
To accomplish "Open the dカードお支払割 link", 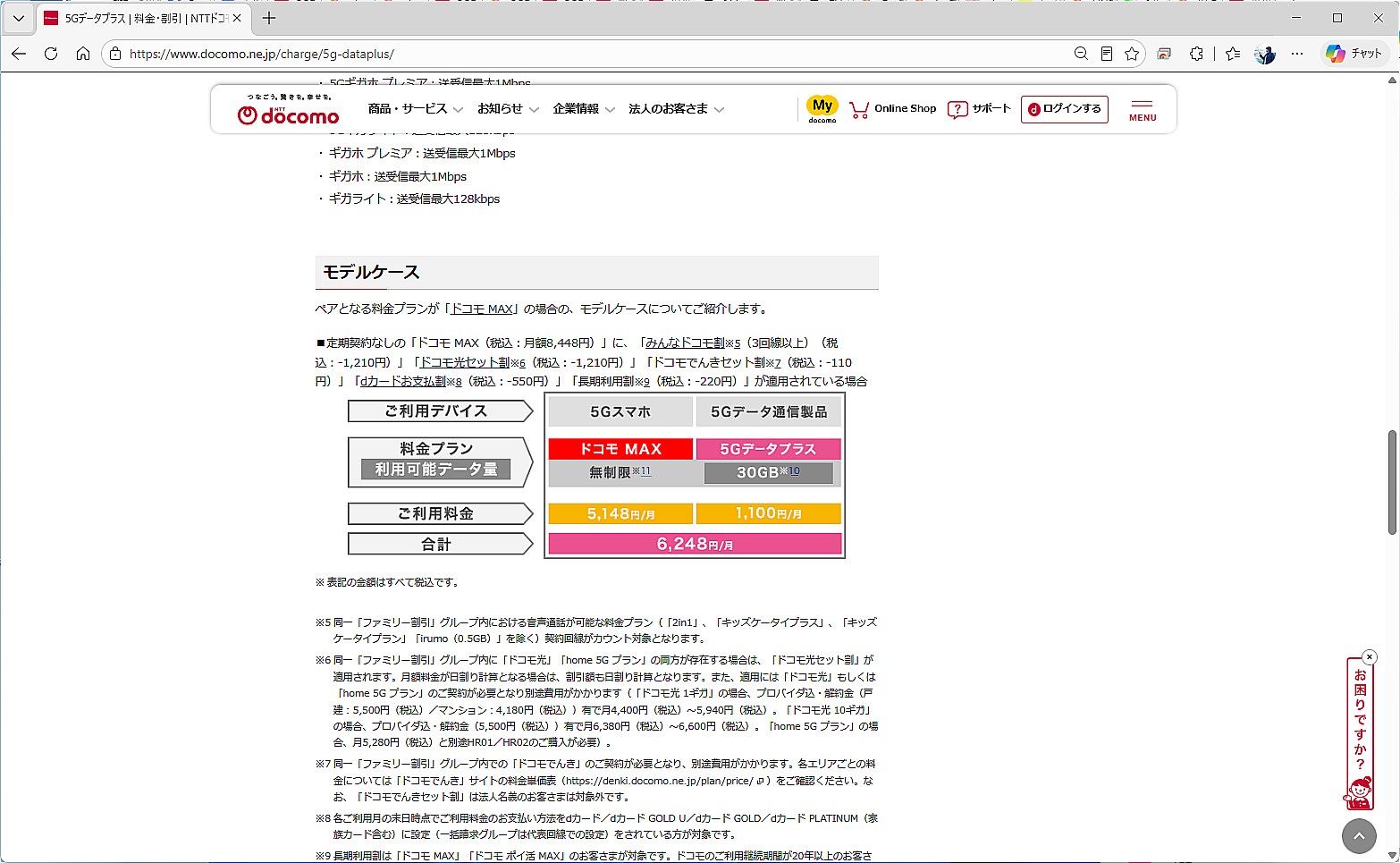I will click(x=403, y=381).
